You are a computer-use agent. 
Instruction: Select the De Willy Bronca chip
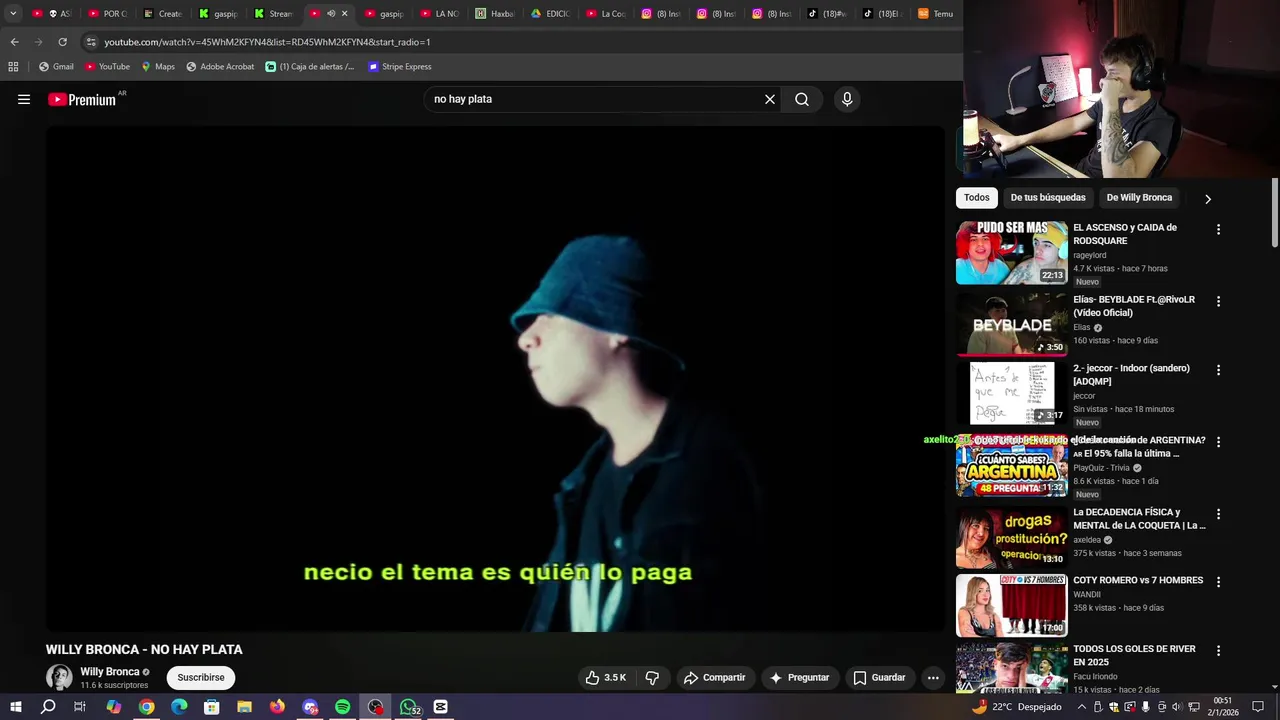click(x=1139, y=198)
